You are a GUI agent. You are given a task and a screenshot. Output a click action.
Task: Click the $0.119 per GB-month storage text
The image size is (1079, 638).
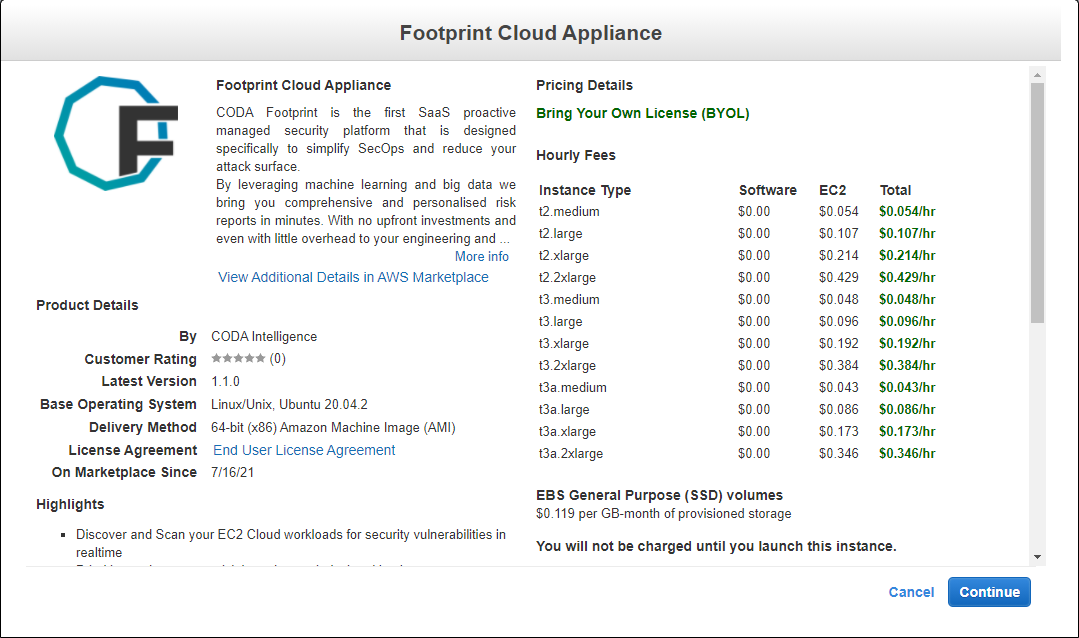(x=663, y=513)
